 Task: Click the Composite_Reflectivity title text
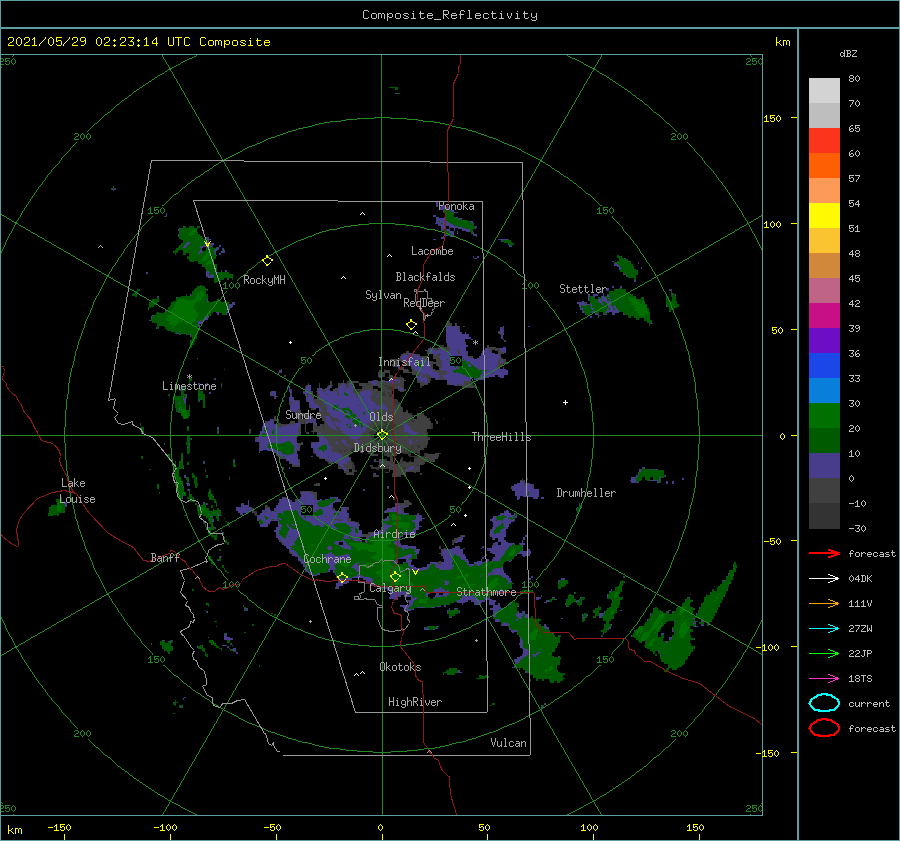tap(450, 15)
